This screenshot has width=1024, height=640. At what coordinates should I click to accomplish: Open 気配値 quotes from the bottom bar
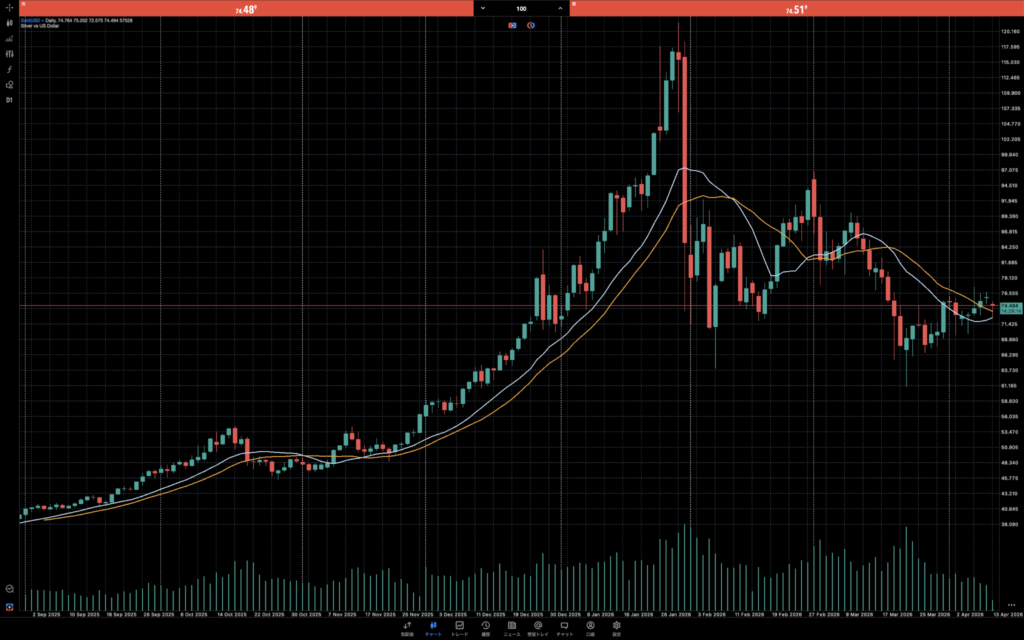click(407, 628)
